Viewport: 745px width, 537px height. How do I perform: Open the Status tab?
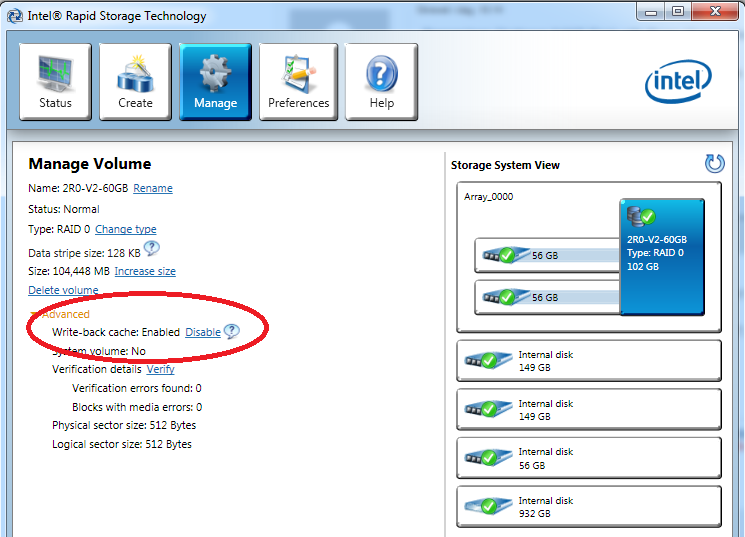click(55, 82)
